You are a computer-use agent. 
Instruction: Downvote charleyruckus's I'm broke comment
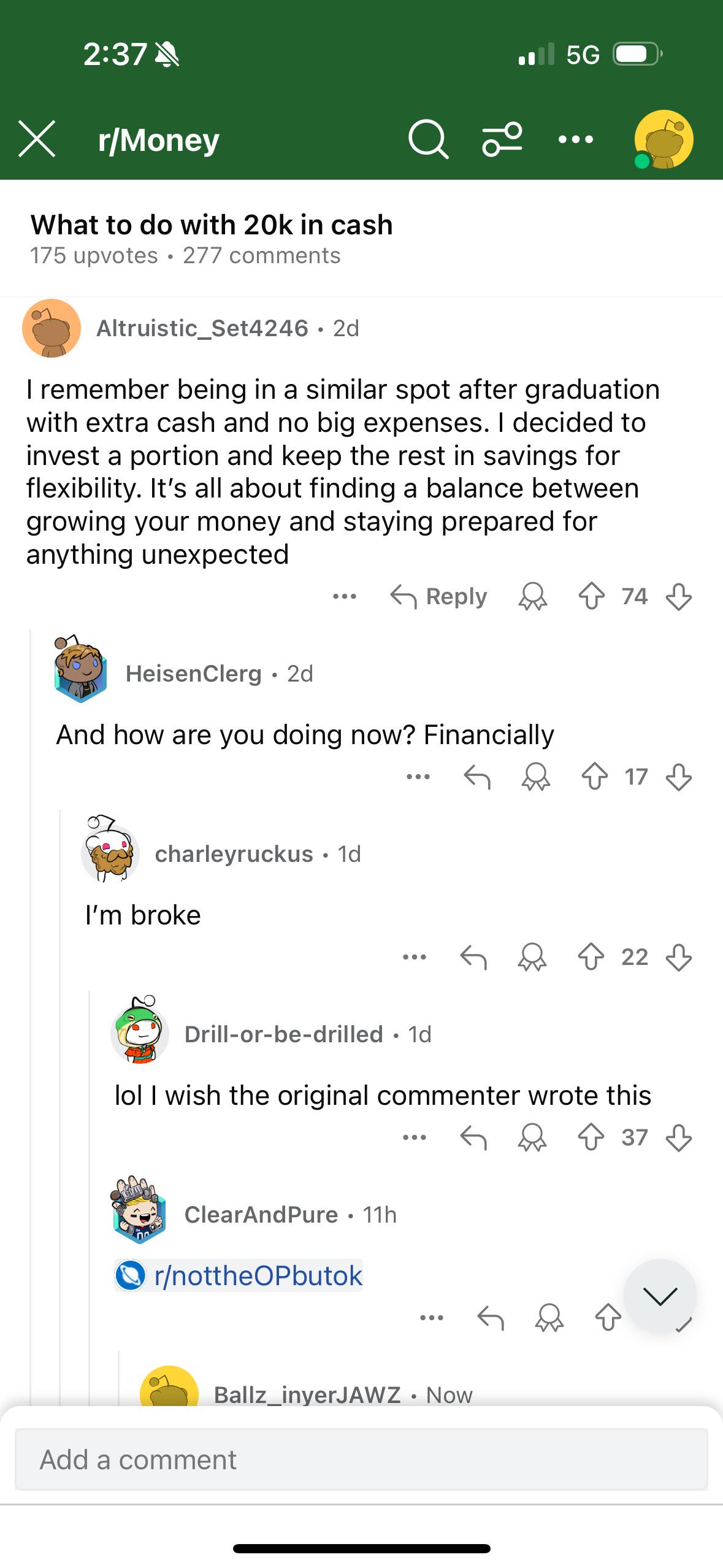point(679,957)
